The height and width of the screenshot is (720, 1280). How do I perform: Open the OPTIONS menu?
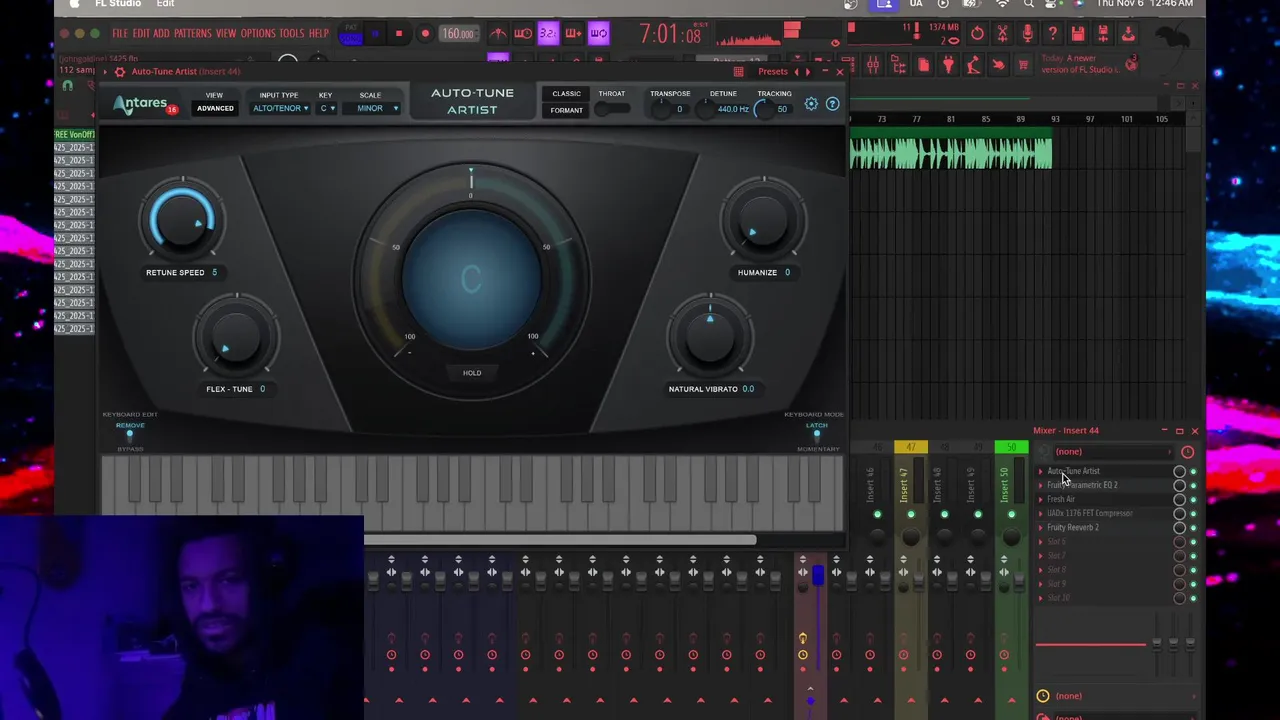pyautogui.click(x=258, y=33)
